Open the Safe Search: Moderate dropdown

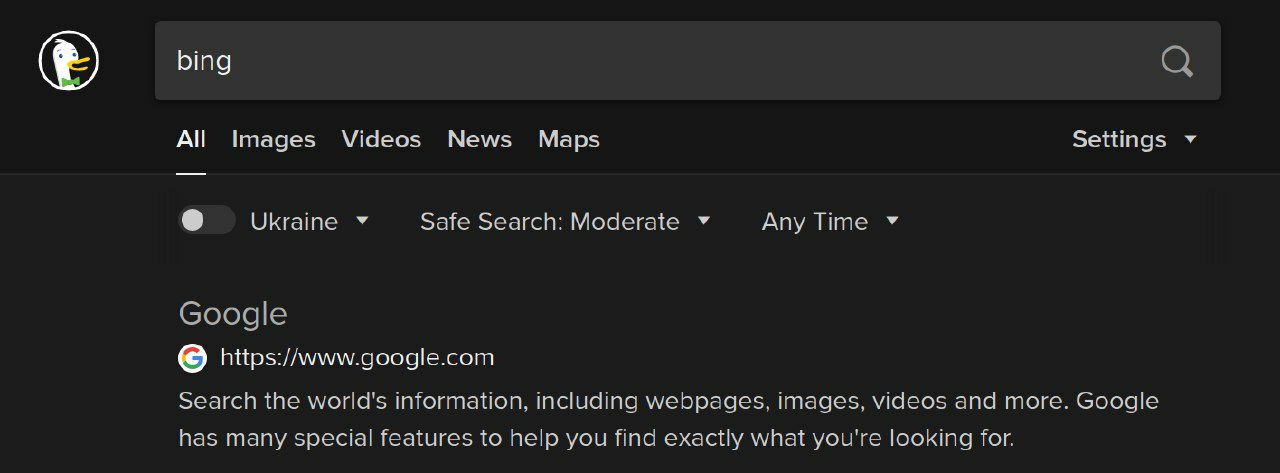tap(549, 221)
